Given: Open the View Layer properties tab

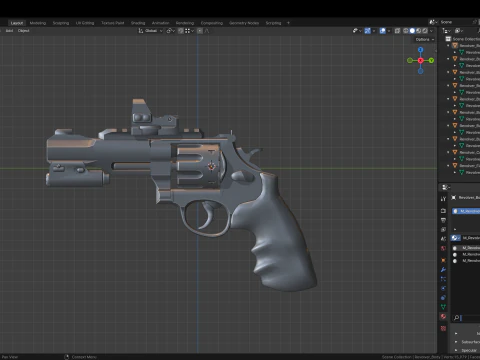Looking at the screenshot, I should (x=443, y=229).
